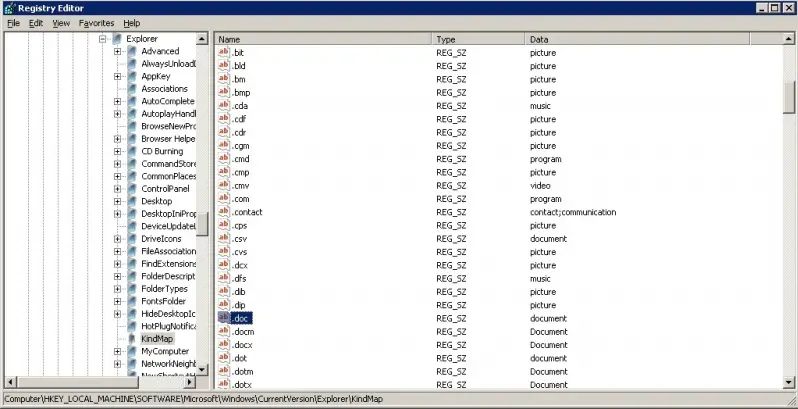Viewport: 798px width, 409px height.
Task: Open the Favorites menu
Action: click(x=96, y=23)
